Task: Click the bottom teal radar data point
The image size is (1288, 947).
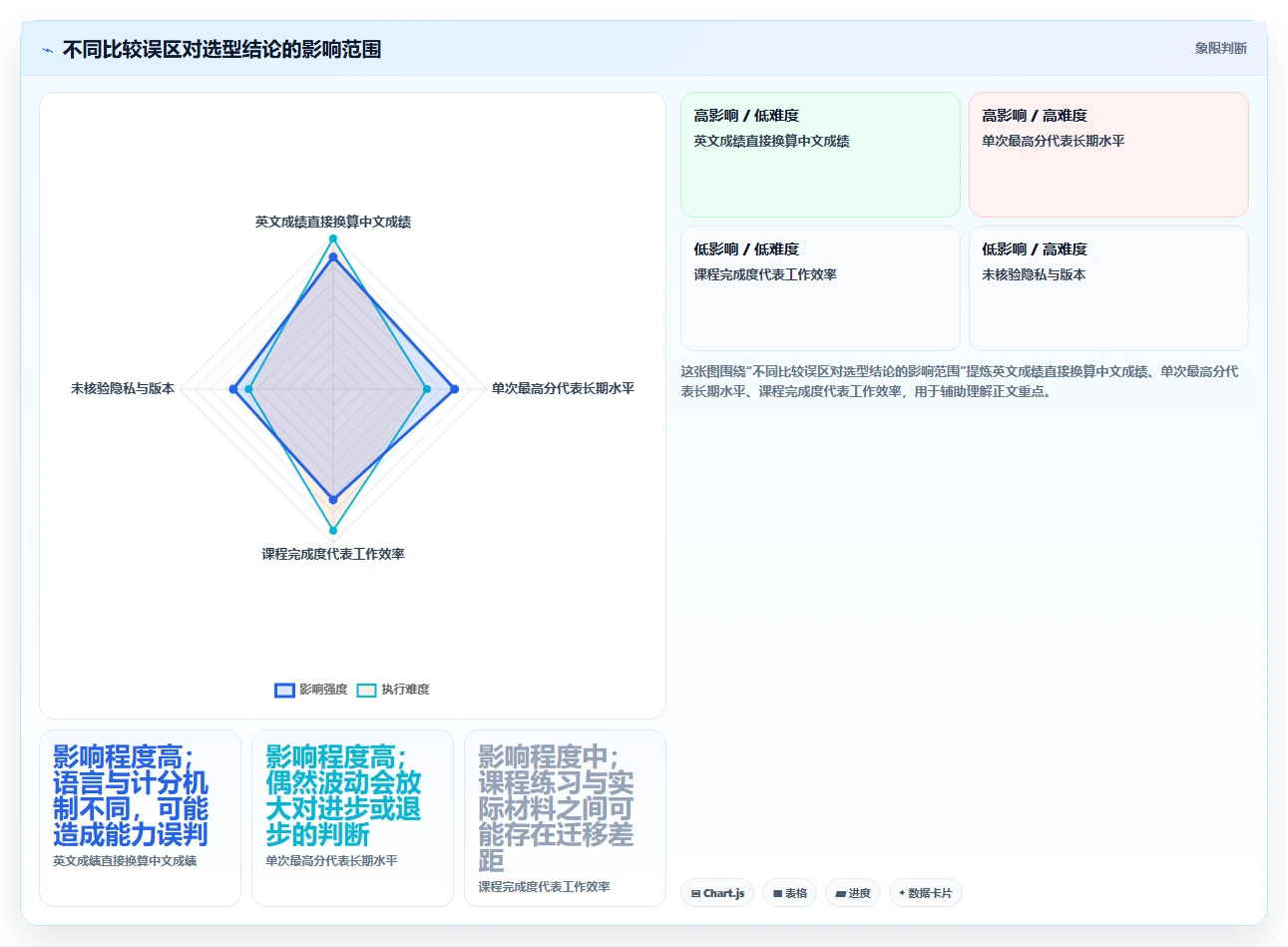Action: click(x=333, y=531)
